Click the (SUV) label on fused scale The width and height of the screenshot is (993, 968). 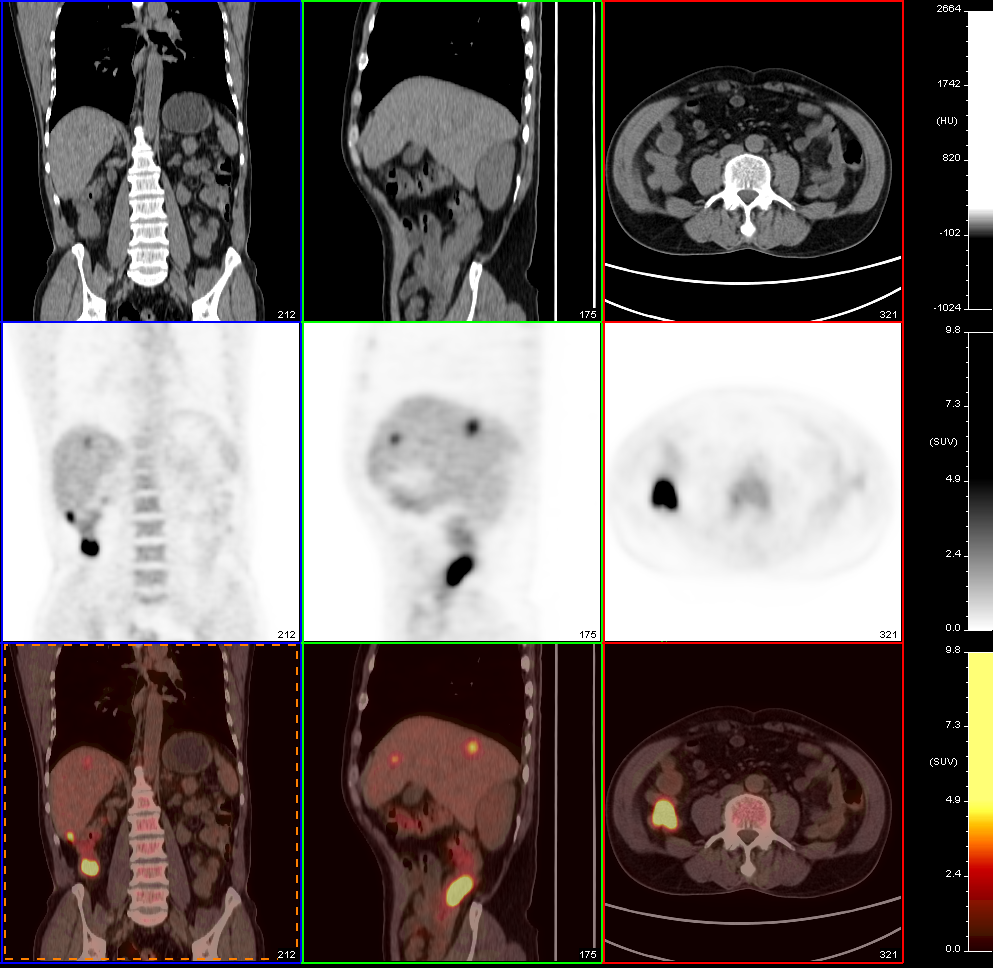(x=943, y=762)
